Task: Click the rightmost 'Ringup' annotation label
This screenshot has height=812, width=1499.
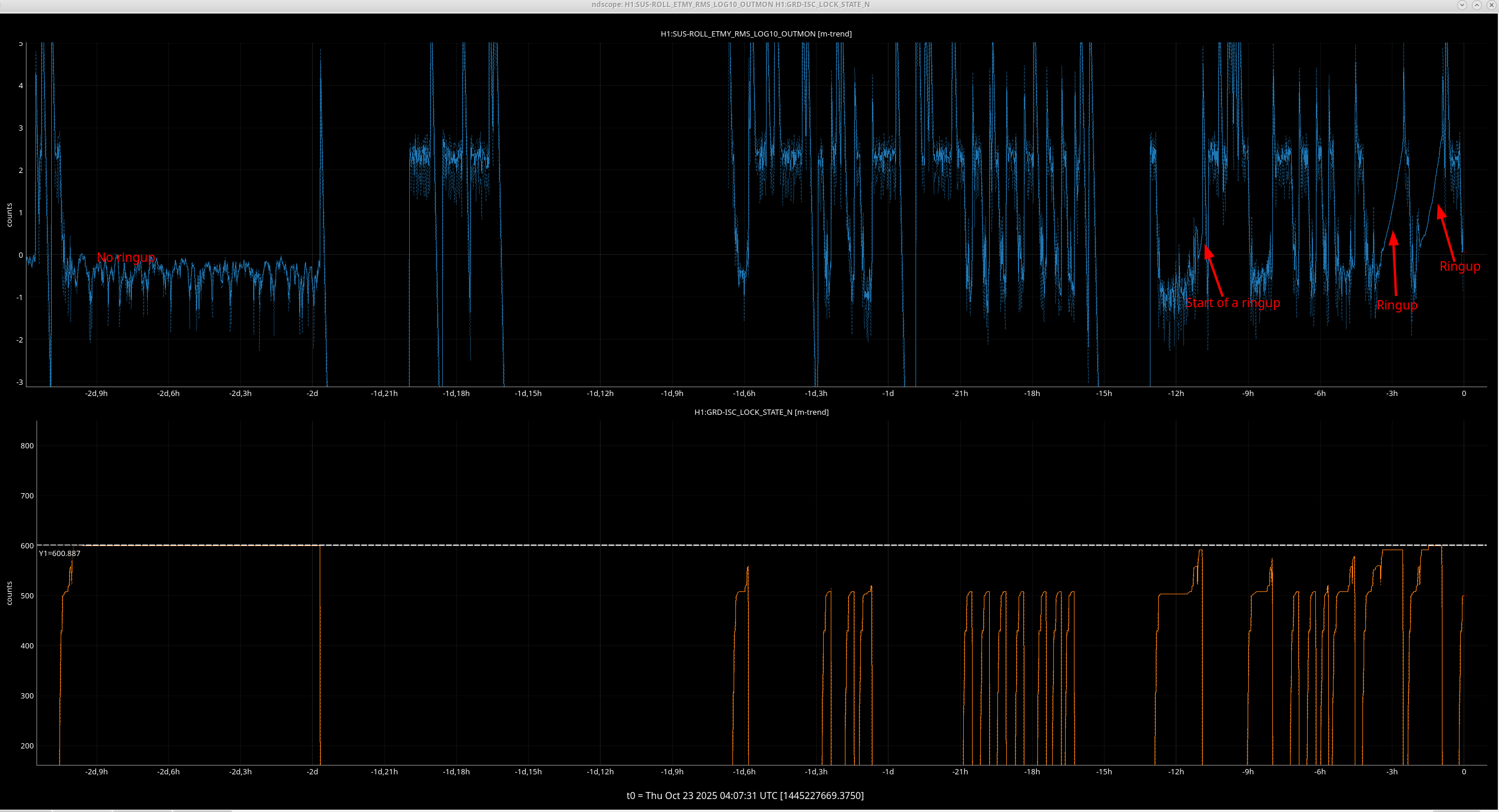Action: (x=1460, y=267)
